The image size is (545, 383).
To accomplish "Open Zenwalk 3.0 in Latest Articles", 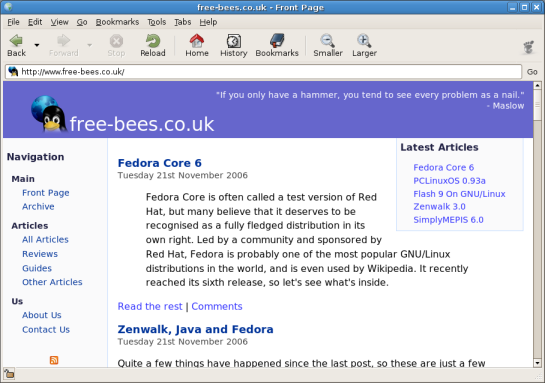I will (x=439, y=206).
